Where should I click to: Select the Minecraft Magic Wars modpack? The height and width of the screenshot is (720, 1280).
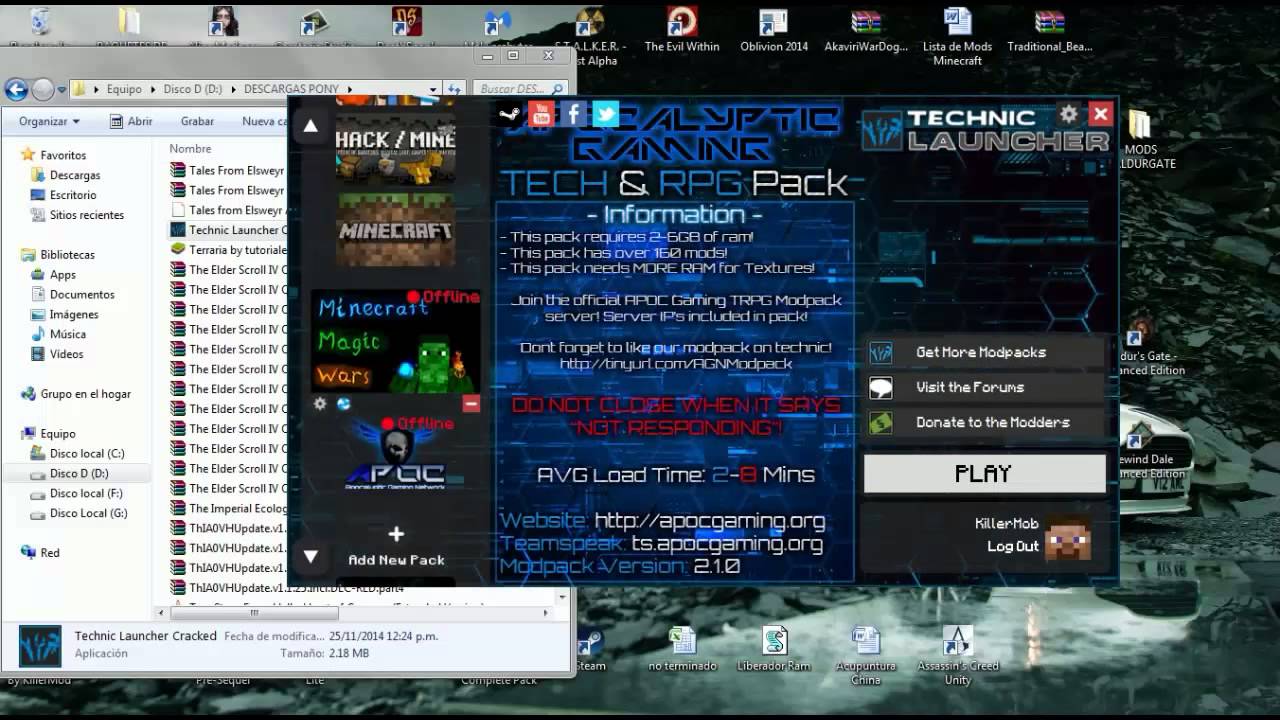coord(396,340)
